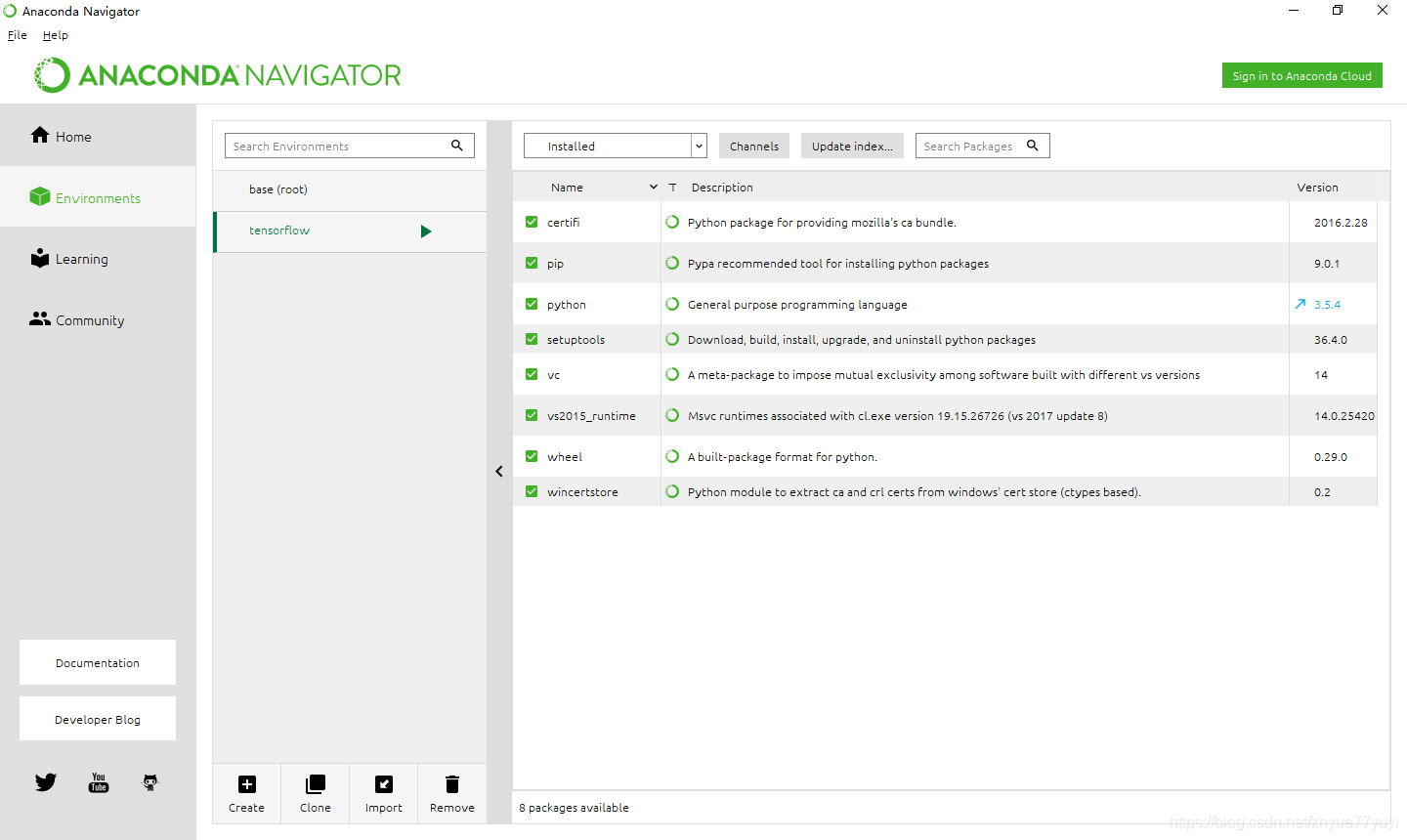
Task: Click the 8 packages available status text
Action: pos(574,808)
